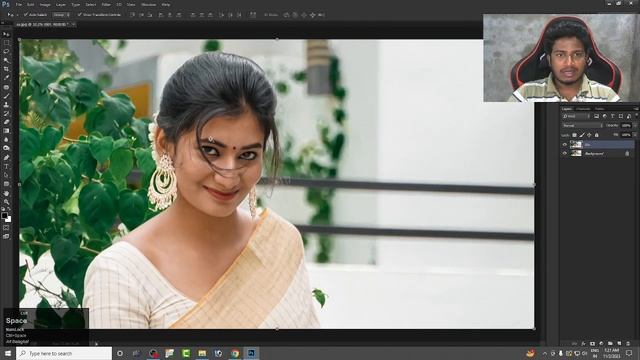Open the Normal blend mode dropdown
This screenshot has width=640, height=360.
pos(582,126)
